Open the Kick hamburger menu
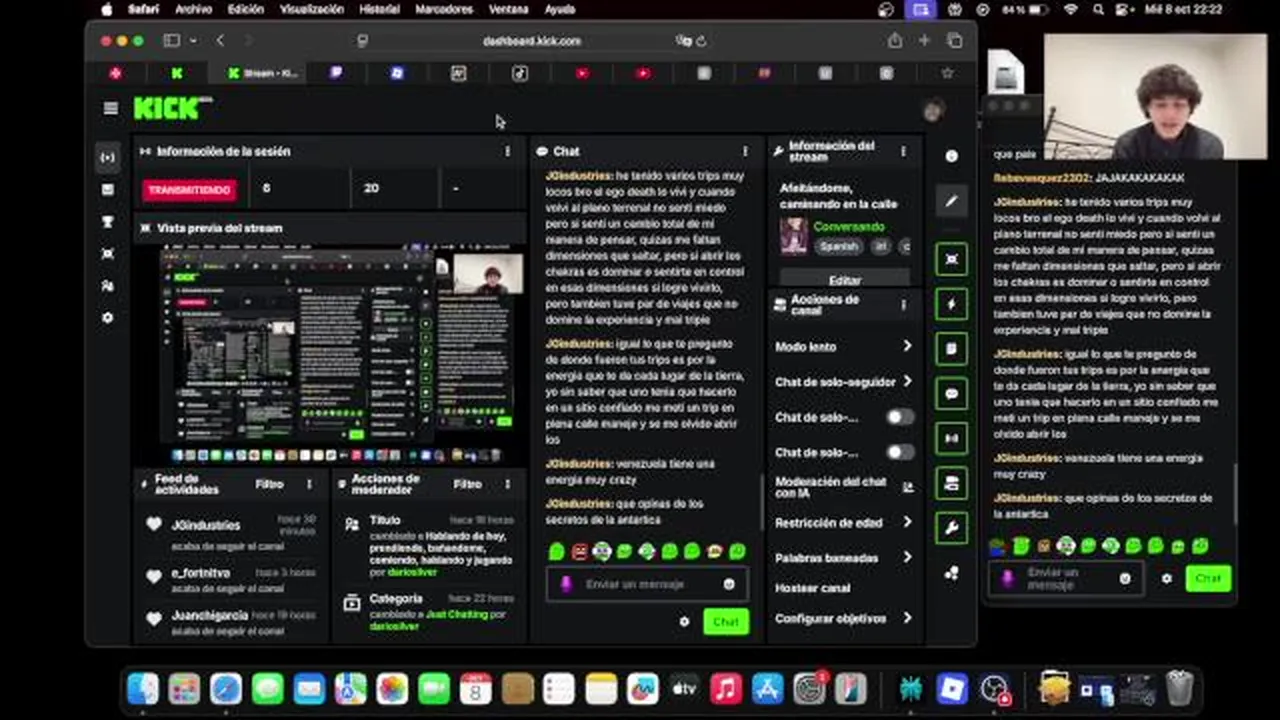 pos(110,108)
